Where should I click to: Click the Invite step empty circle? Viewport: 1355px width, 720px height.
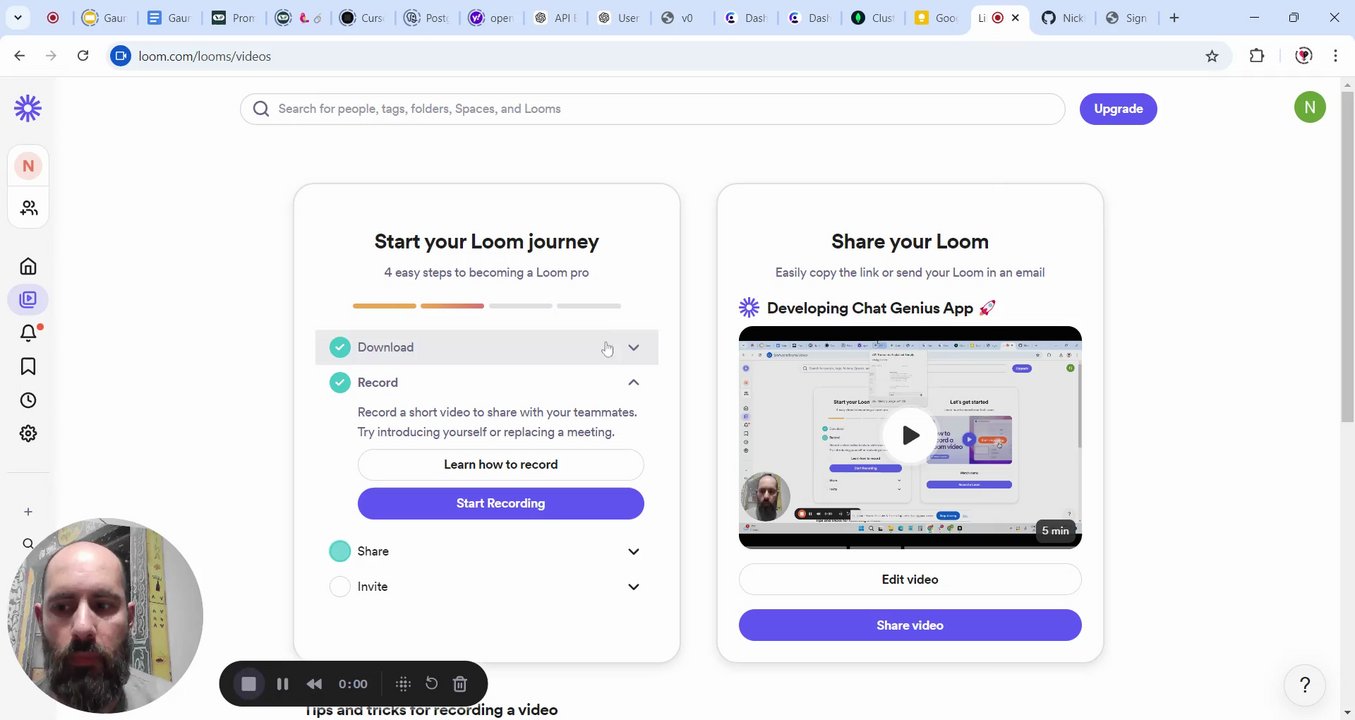(340, 586)
